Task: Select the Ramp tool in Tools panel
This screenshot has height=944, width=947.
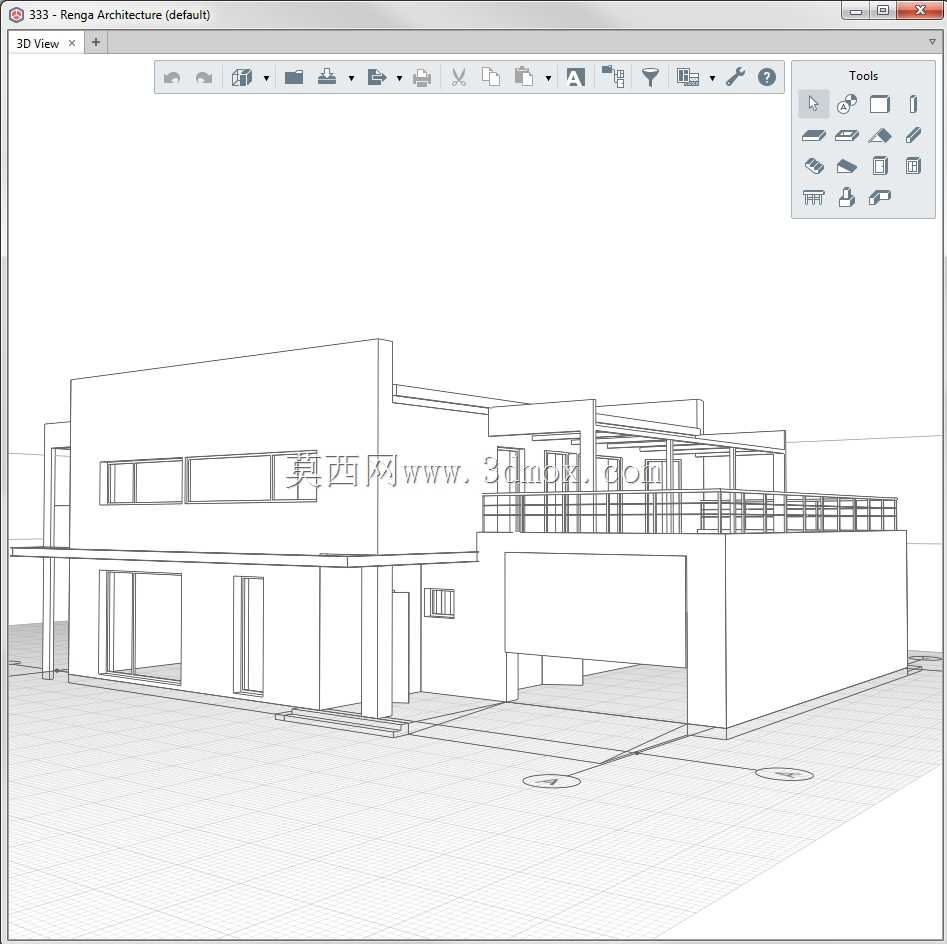Action: tap(847, 166)
